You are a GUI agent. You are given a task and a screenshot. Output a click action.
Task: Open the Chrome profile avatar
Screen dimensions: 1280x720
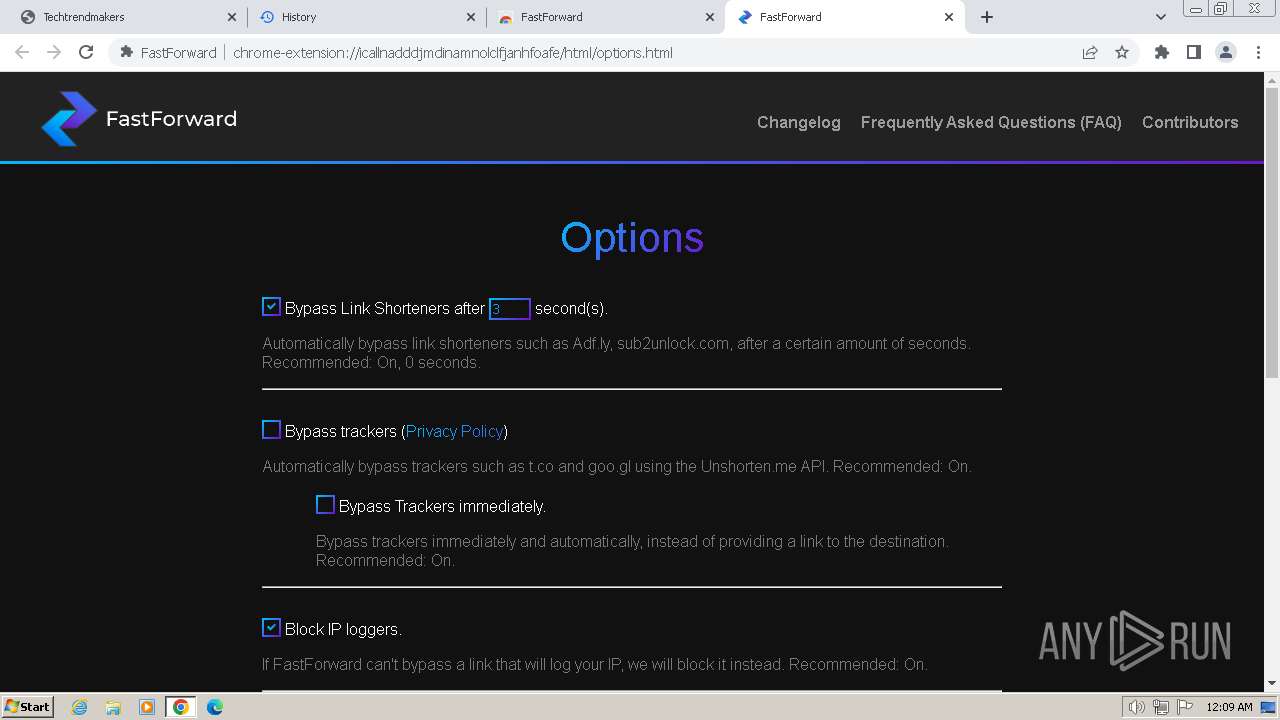[1225, 52]
